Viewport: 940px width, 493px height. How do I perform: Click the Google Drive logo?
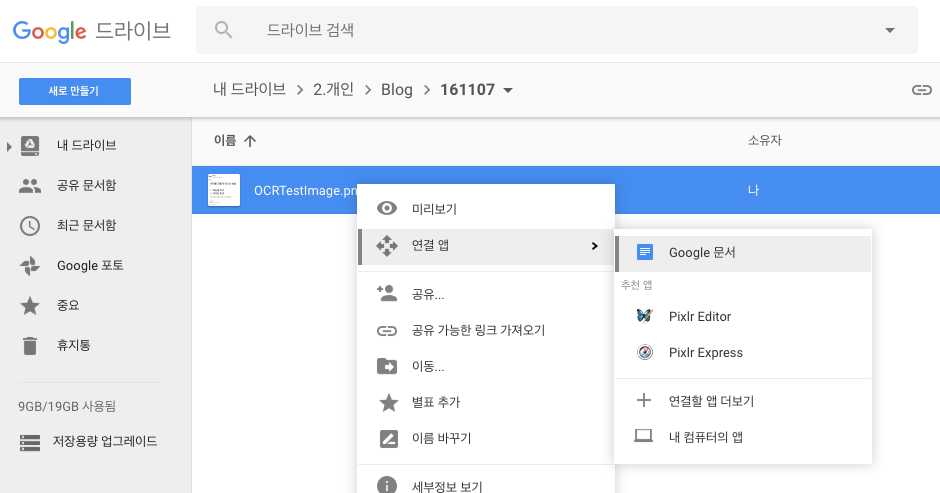tap(92, 31)
